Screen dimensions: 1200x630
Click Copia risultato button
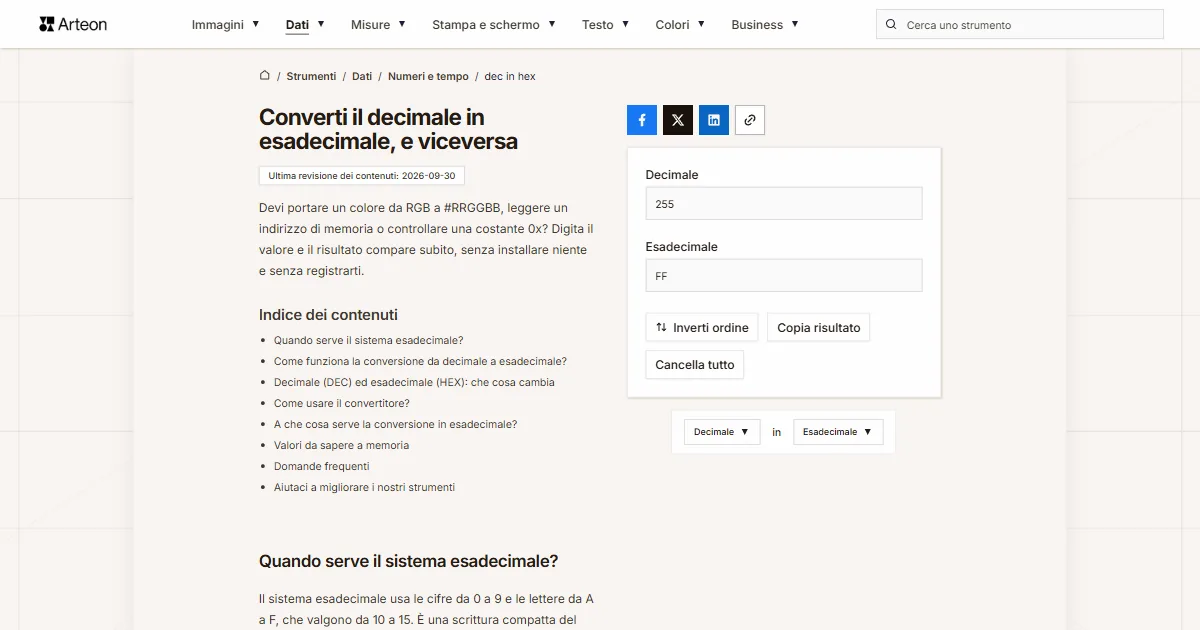(x=819, y=328)
